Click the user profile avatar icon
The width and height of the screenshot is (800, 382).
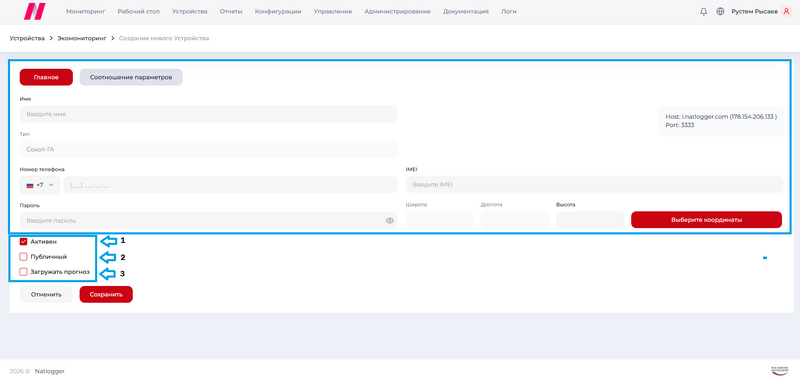coord(786,11)
